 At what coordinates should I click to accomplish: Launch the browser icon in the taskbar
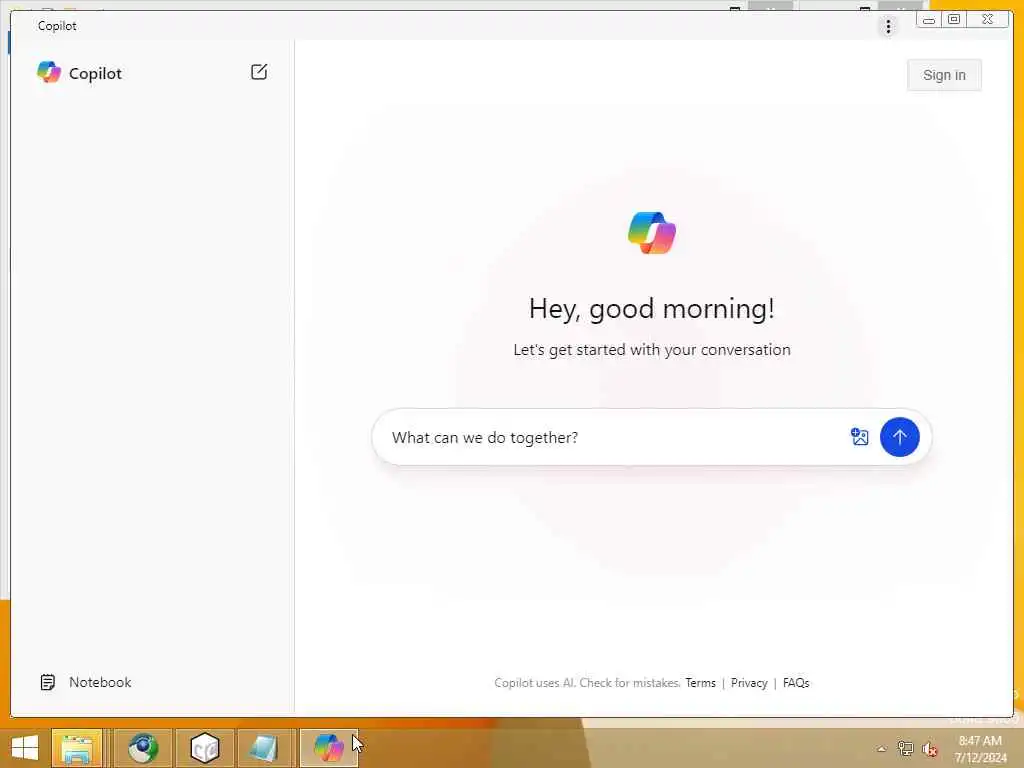pos(143,748)
